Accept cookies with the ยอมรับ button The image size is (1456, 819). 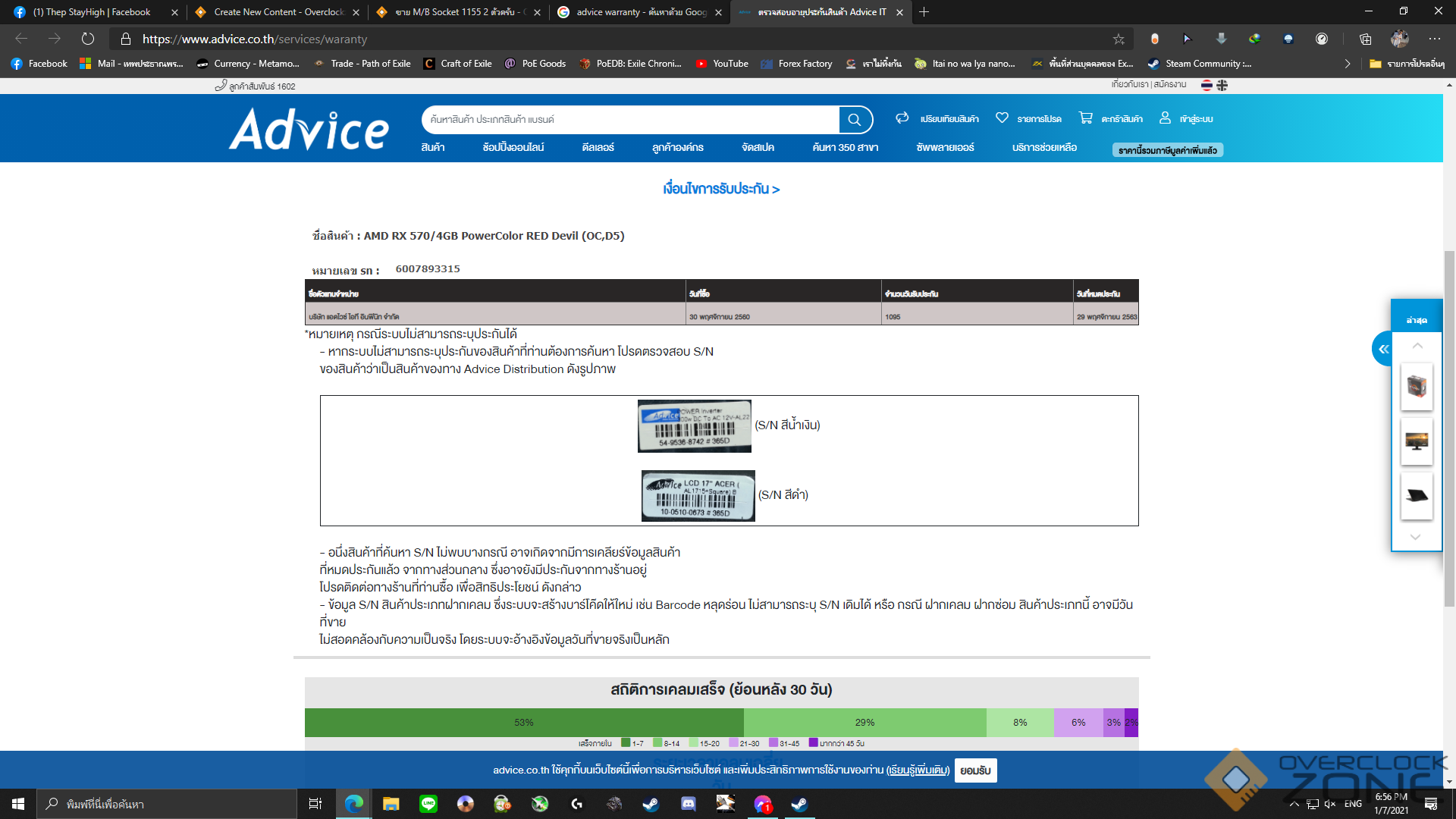[975, 770]
